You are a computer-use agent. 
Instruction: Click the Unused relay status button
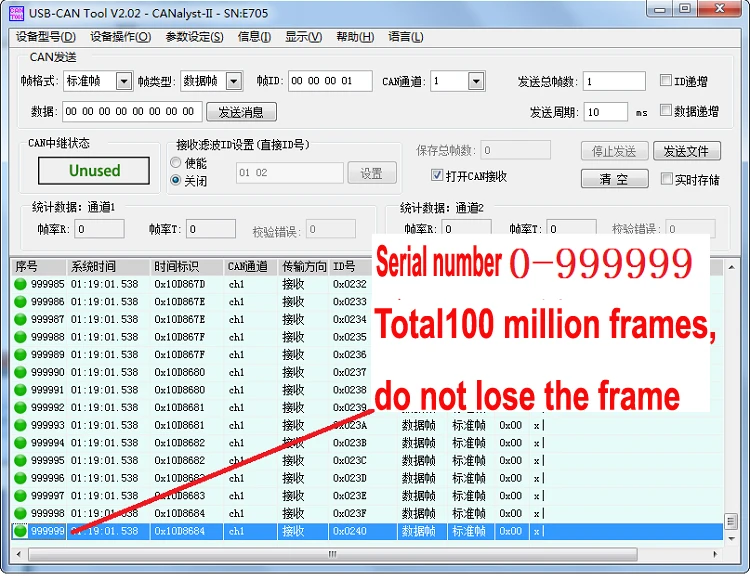[x=94, y=171]
